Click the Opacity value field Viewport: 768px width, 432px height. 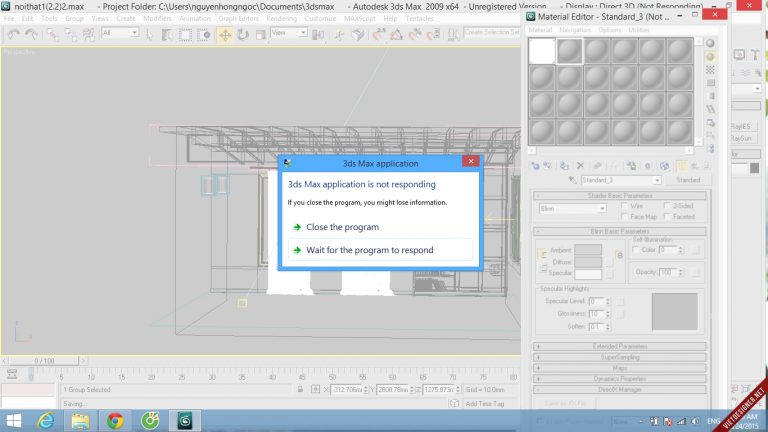click(668, 272)
